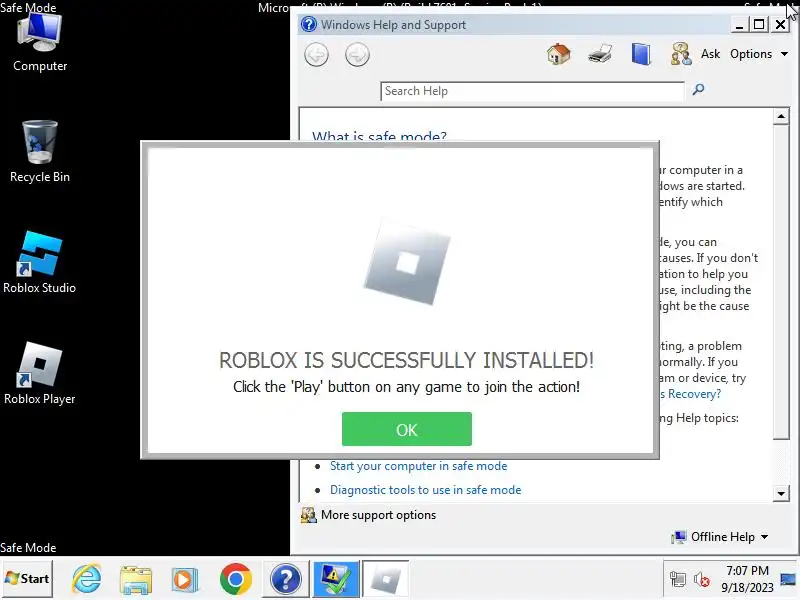Open Windows Explorer folder taskbar icon
The width and height of the screenshot is (800, 600).
point(135,579)
